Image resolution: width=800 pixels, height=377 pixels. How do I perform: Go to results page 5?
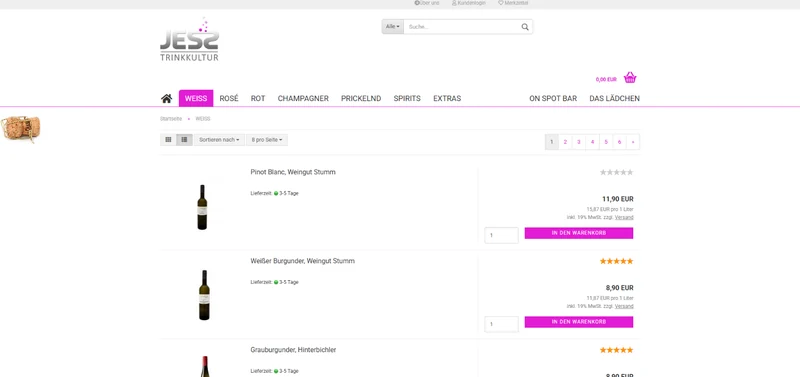point(606,142)
